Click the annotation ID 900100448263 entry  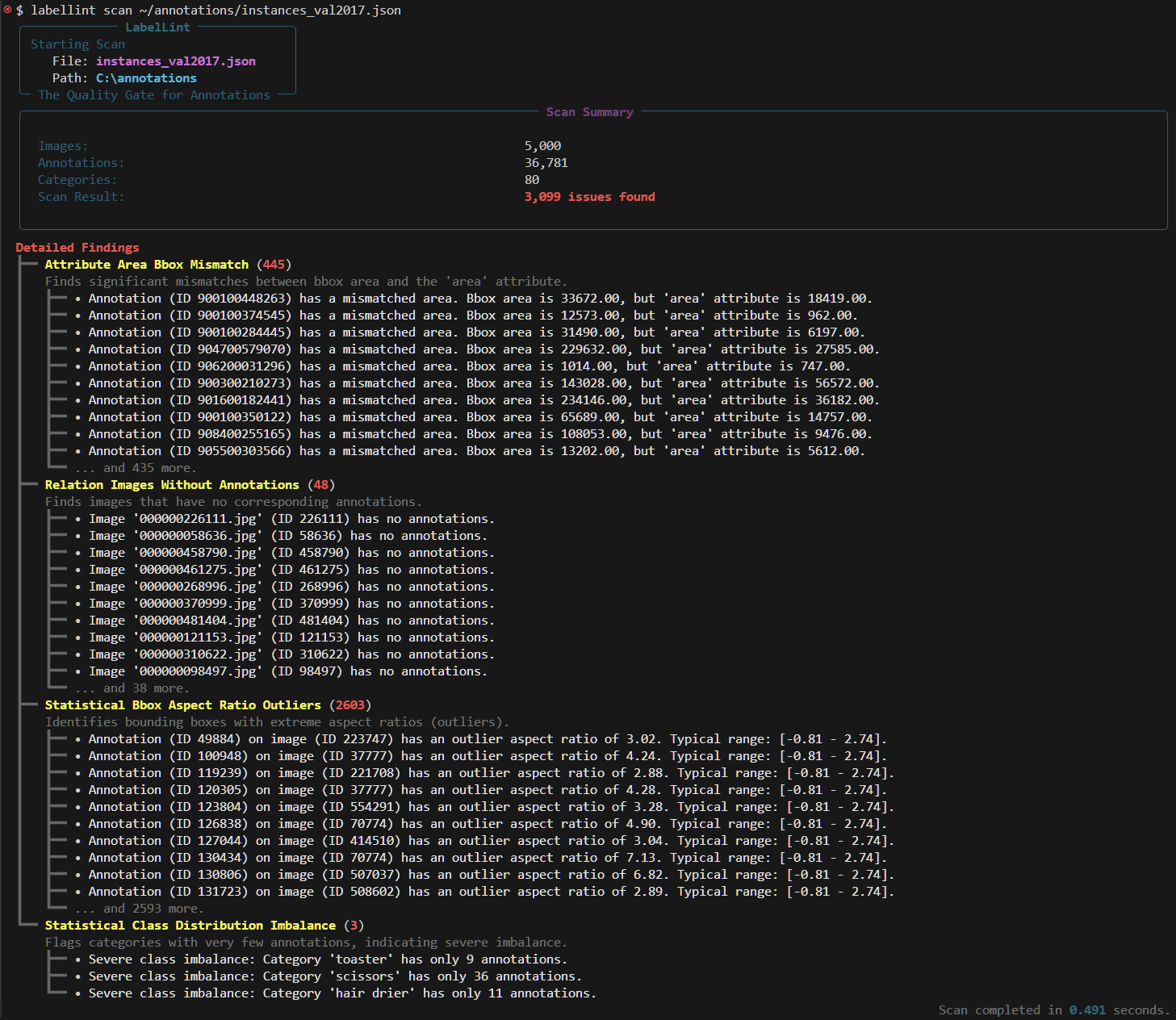click(x=479, y=299)
